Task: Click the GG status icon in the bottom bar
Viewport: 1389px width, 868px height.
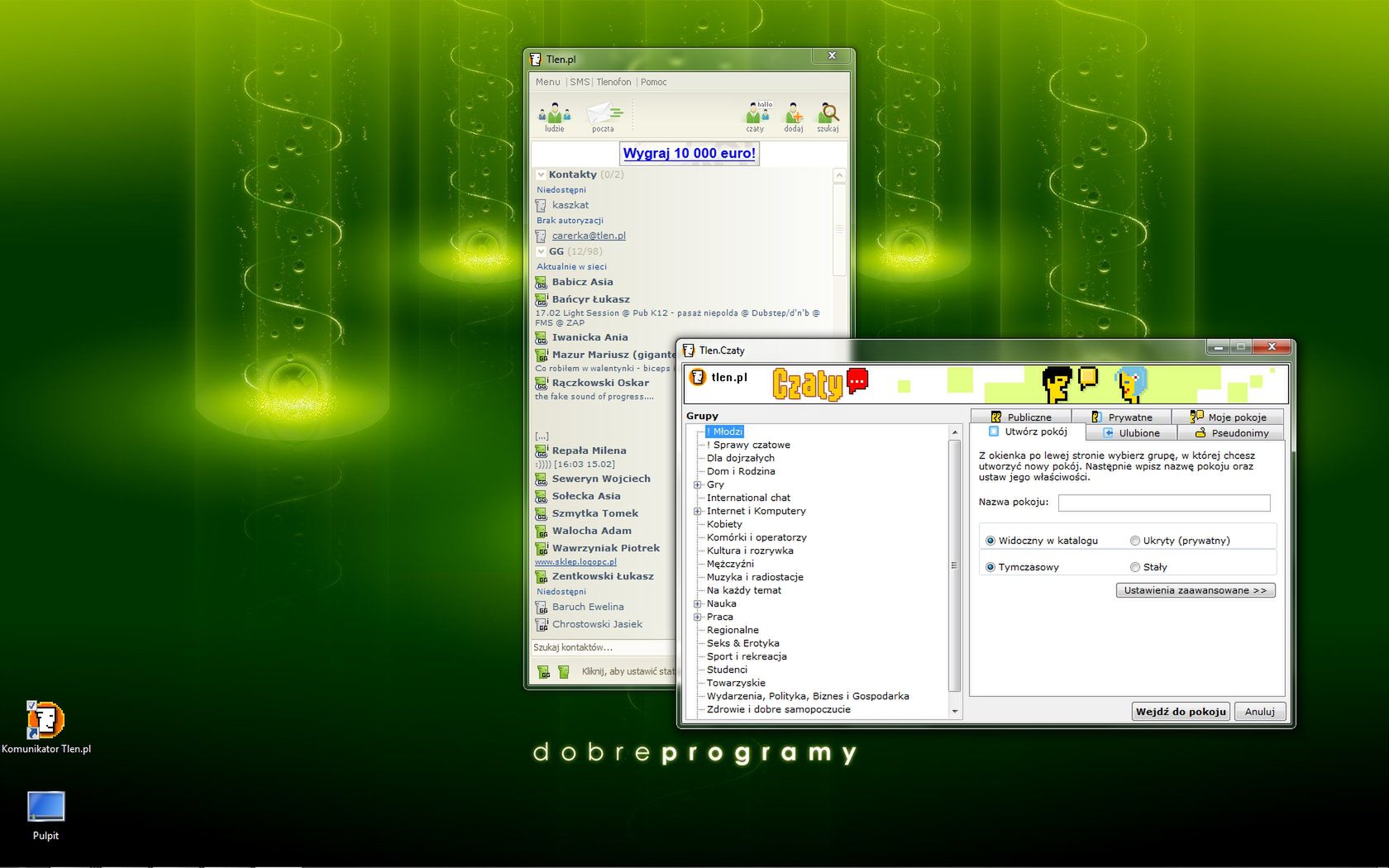Action: click(x=543, y=672)
